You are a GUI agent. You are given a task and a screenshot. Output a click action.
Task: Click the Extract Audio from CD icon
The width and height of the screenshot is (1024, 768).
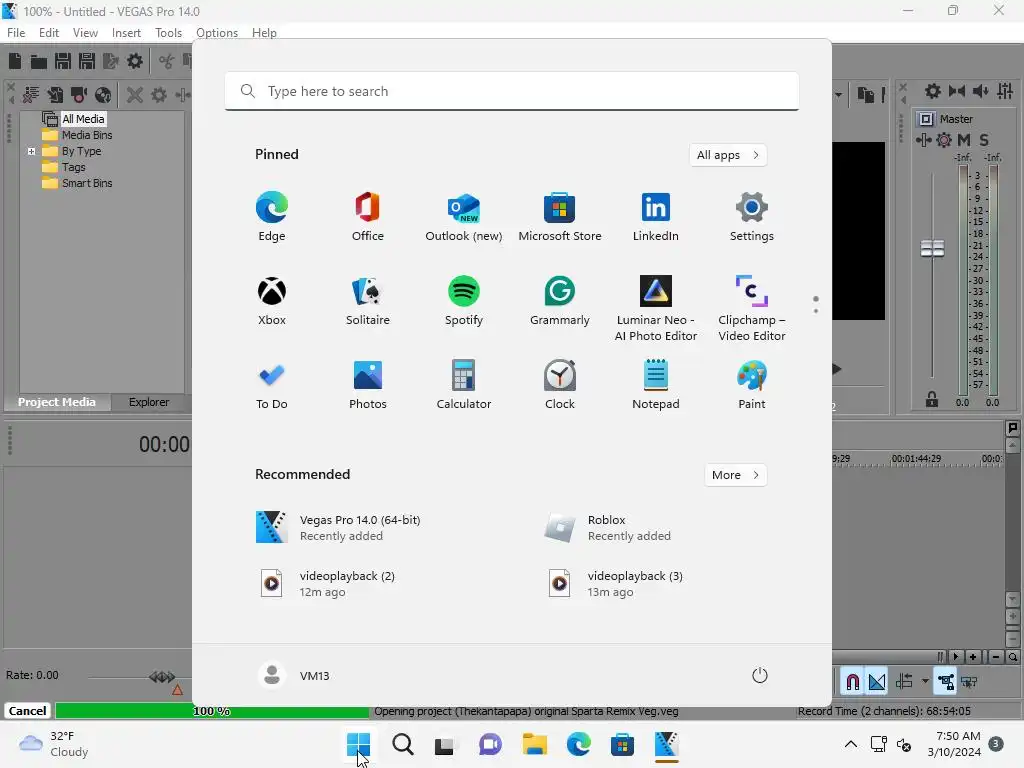tap(103, 95)
